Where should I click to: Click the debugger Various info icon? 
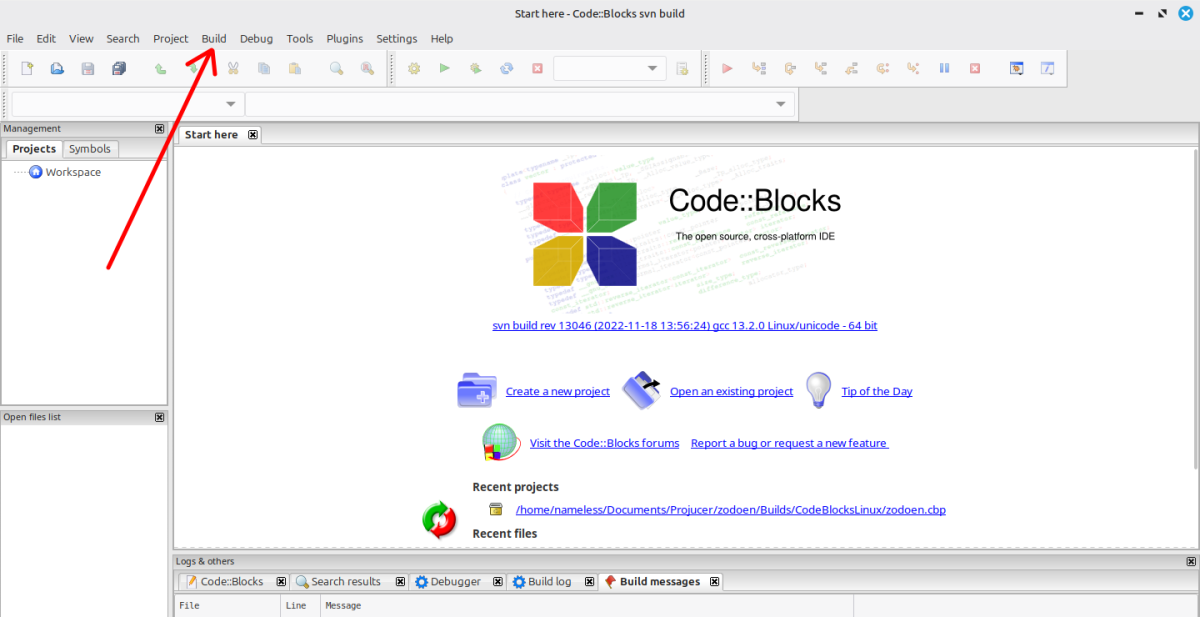1048,69
